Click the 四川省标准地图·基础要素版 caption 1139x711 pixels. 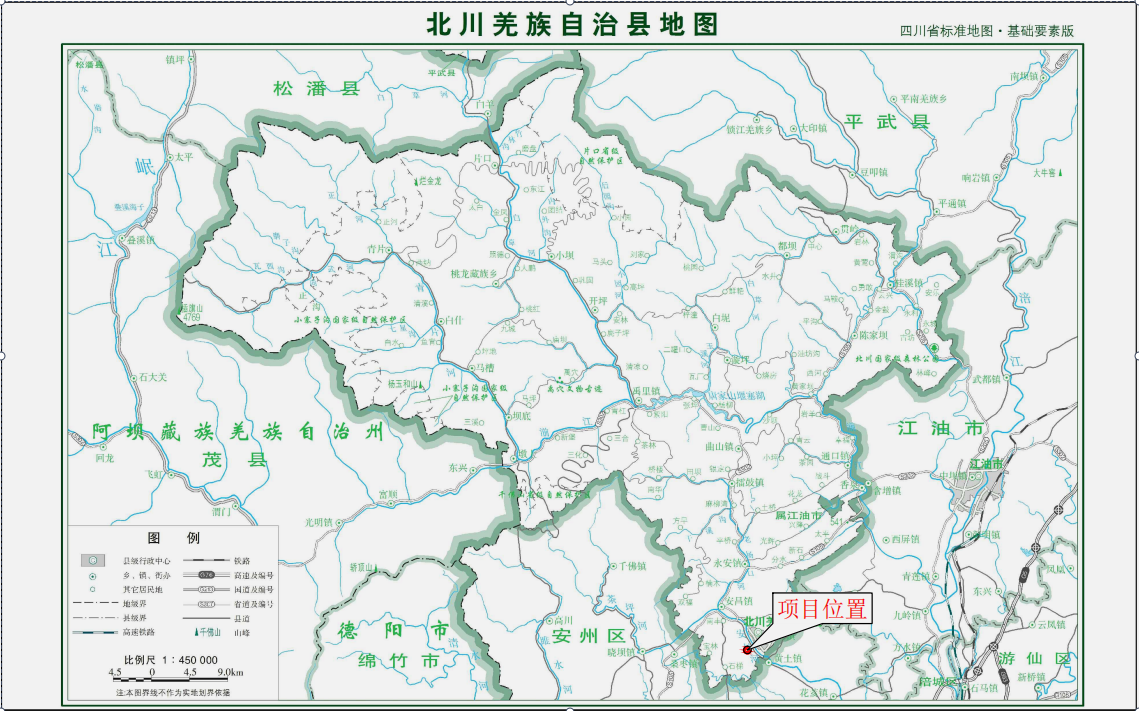(x=987, y=31)
